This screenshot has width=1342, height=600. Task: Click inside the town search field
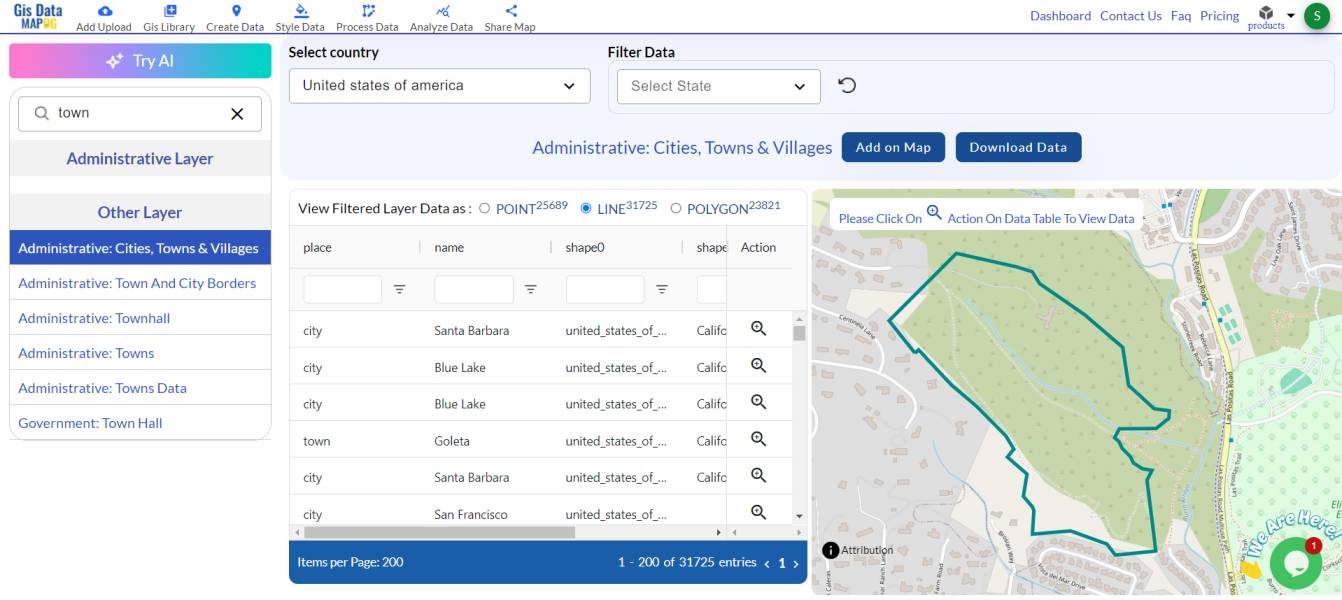tap(130, 112)
